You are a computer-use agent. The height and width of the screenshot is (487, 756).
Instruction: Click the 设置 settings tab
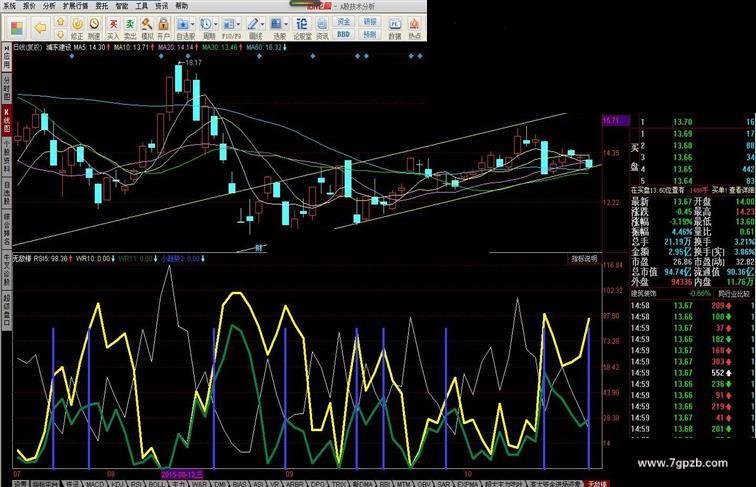[x=21, y=483]
